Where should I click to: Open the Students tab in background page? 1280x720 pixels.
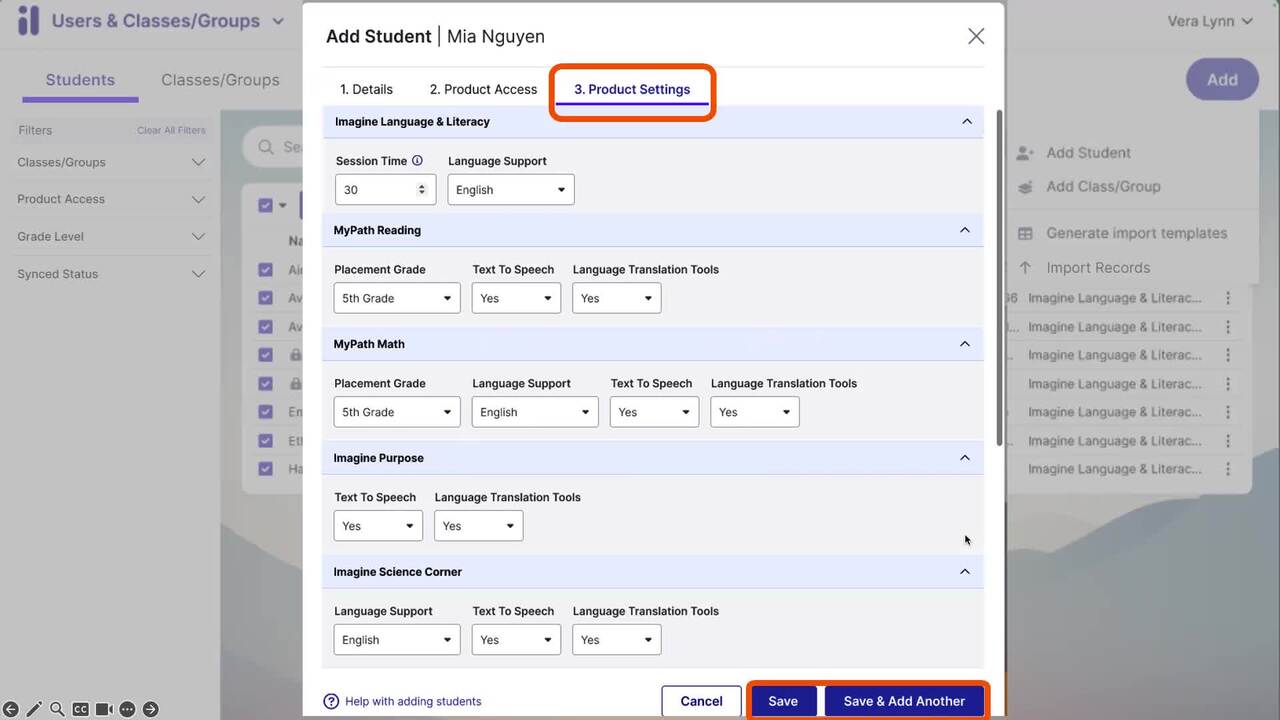(x=80, y=80)
